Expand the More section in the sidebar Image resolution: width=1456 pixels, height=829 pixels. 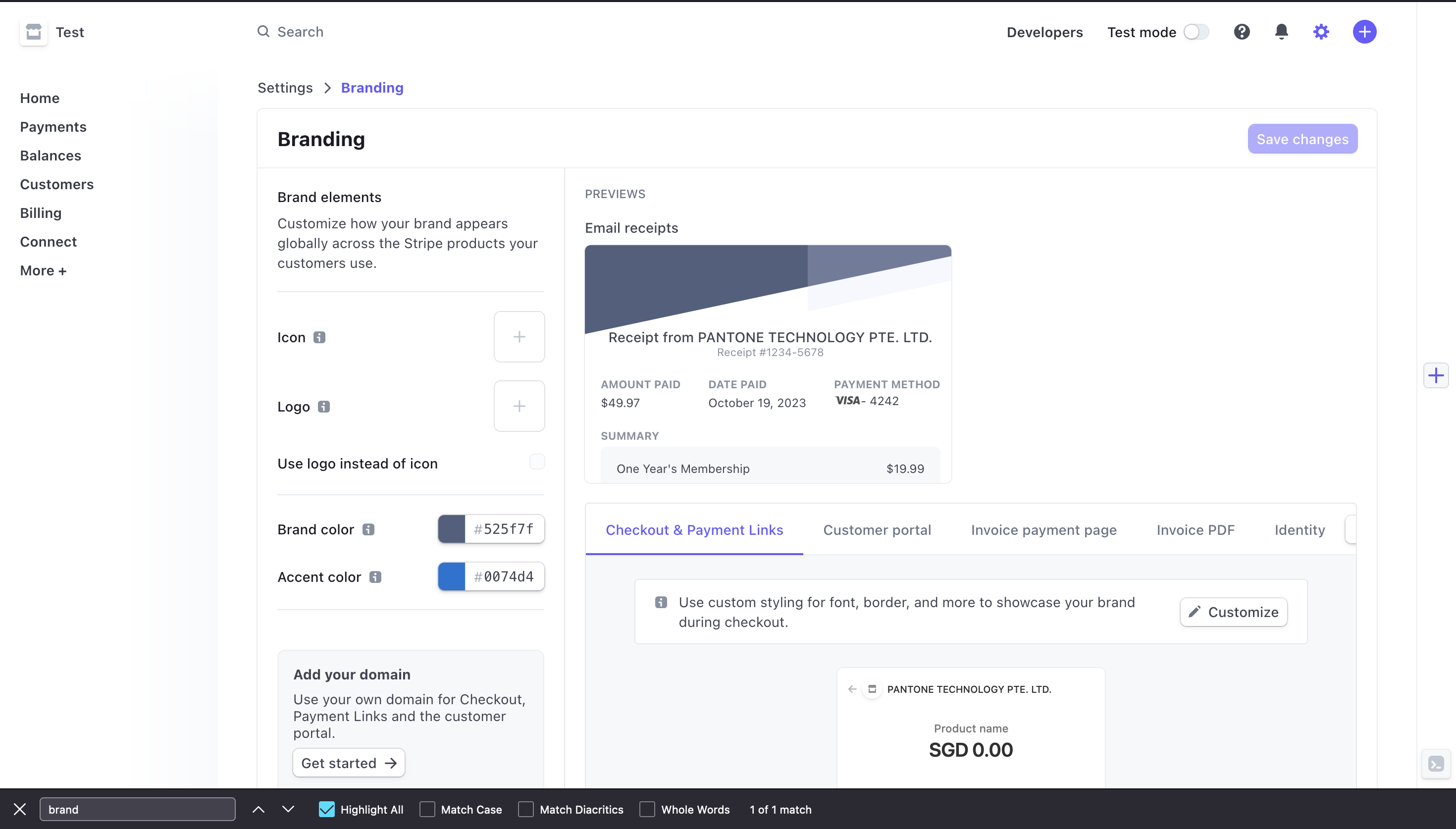(x=43, y=270)
